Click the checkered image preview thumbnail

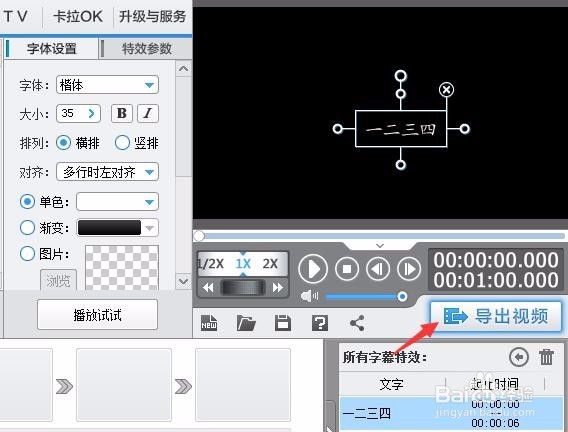122,268
